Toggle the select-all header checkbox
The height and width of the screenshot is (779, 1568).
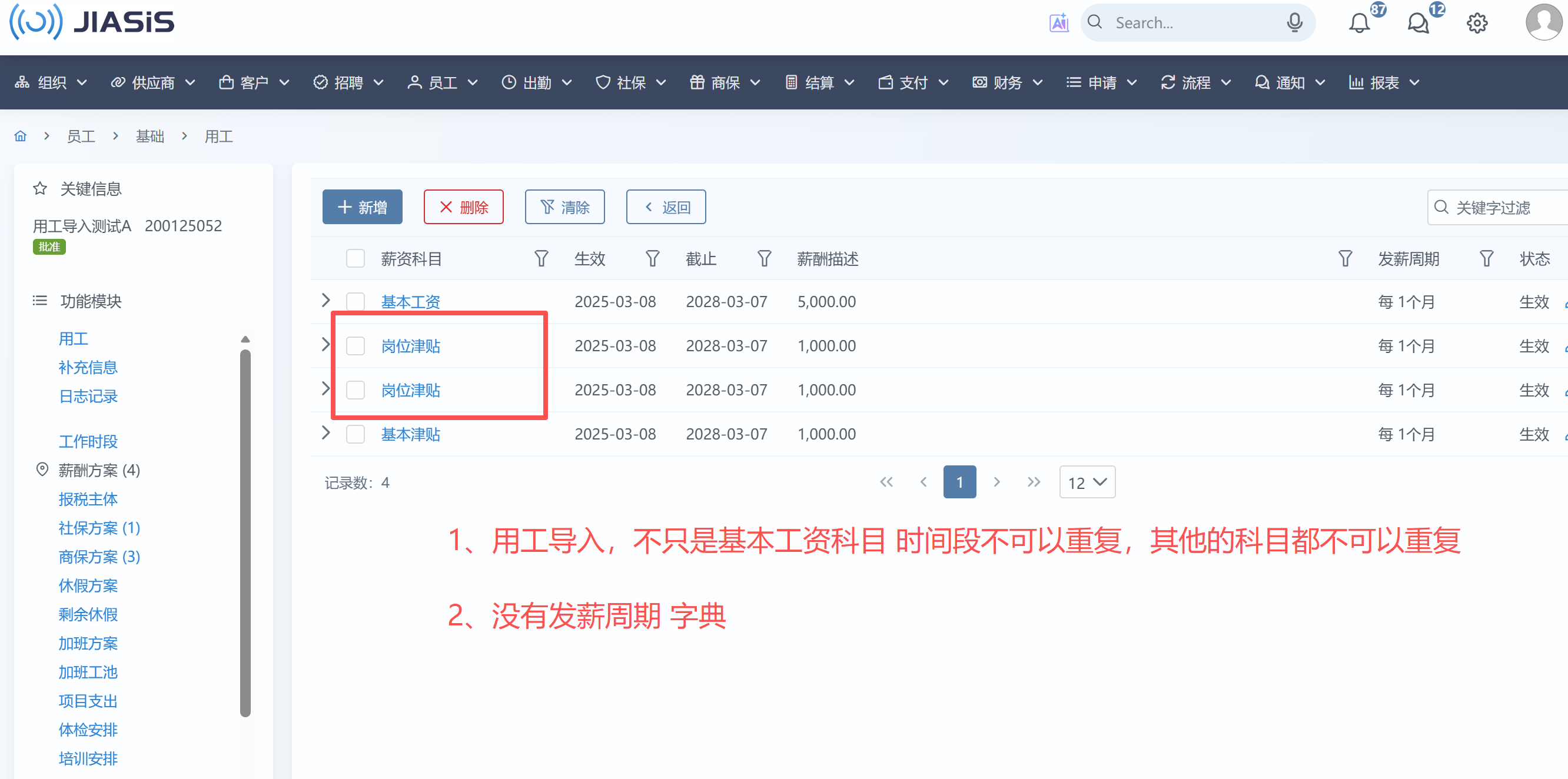click(x=356, y=259)
